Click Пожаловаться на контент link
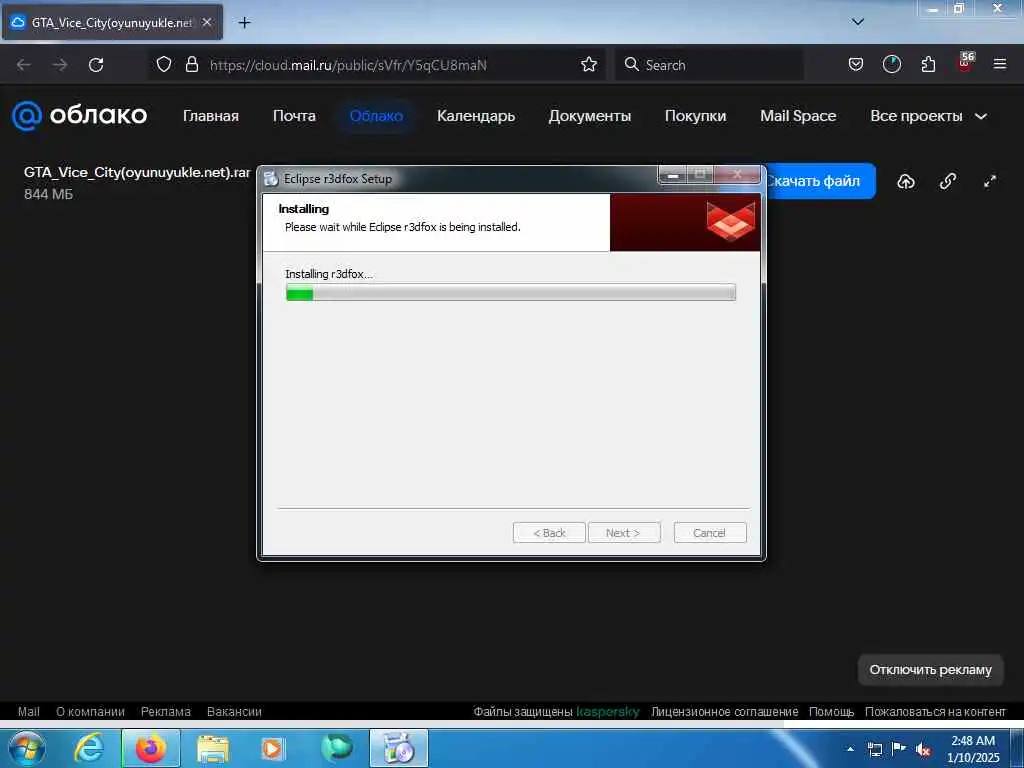 [935, 711]
